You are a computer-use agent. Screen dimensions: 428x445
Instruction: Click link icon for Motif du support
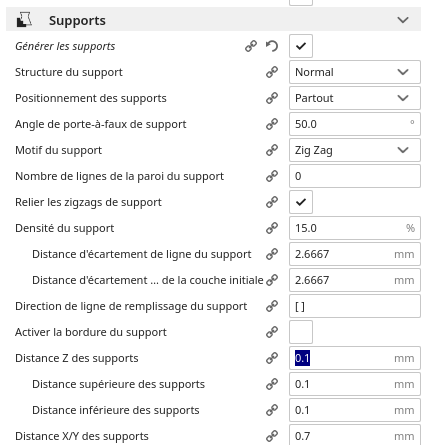[x=272, y=150]
